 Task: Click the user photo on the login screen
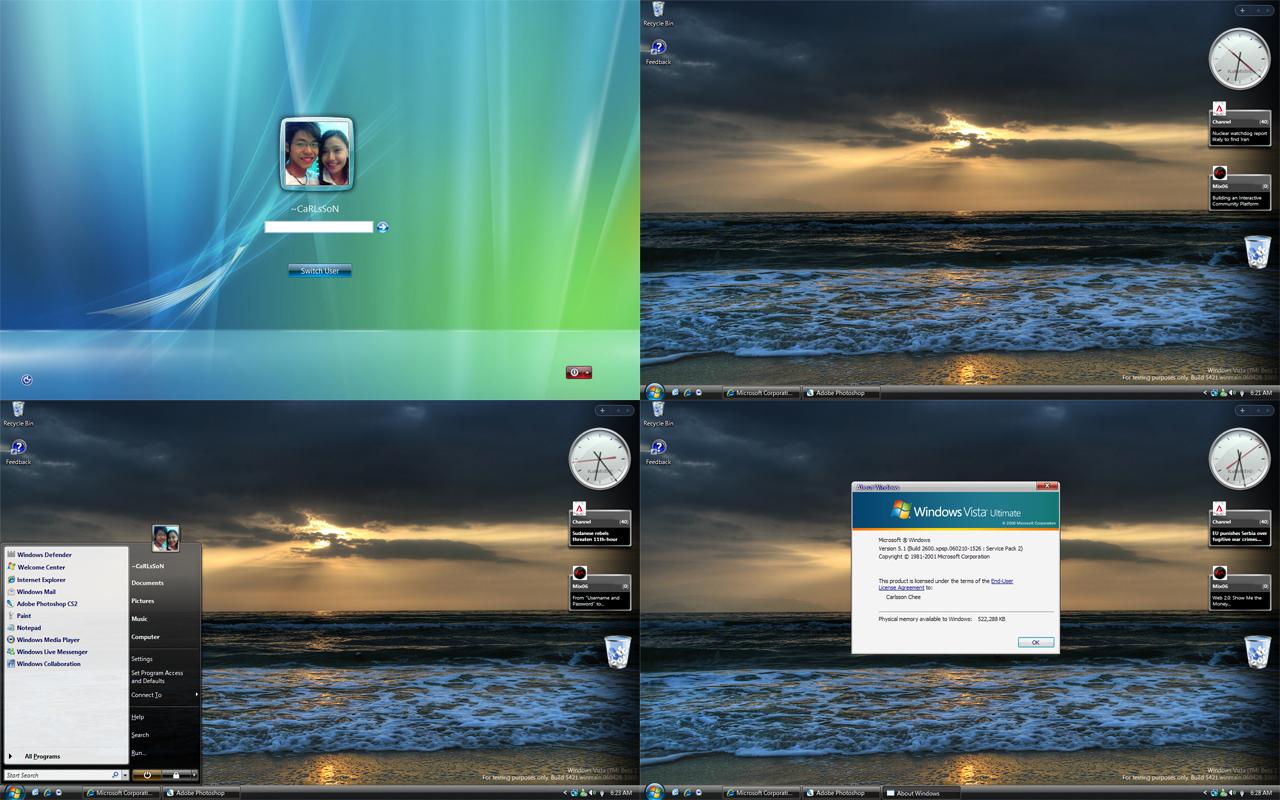tap(319, 153)
